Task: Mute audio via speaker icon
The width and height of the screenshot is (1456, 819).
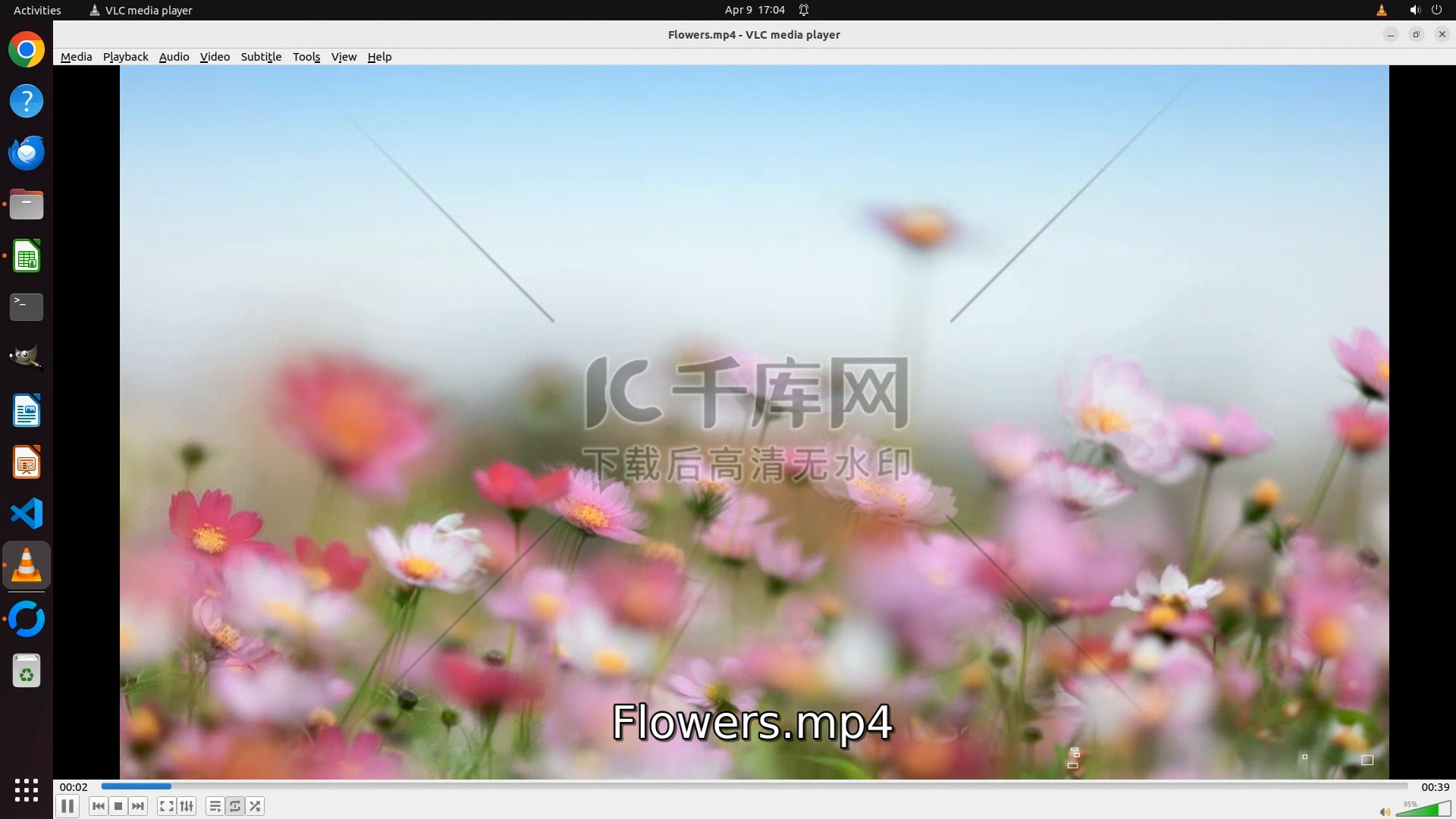Action: click(1385, 811)
